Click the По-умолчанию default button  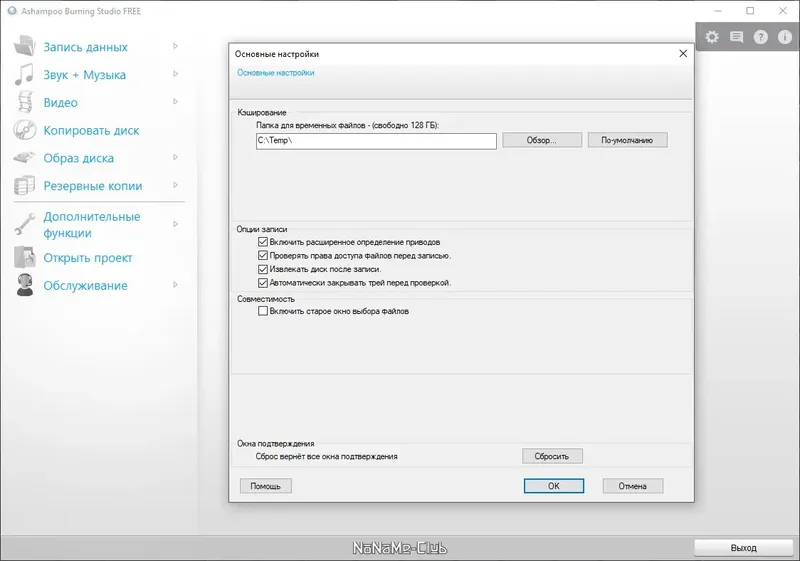click(627, 140)
